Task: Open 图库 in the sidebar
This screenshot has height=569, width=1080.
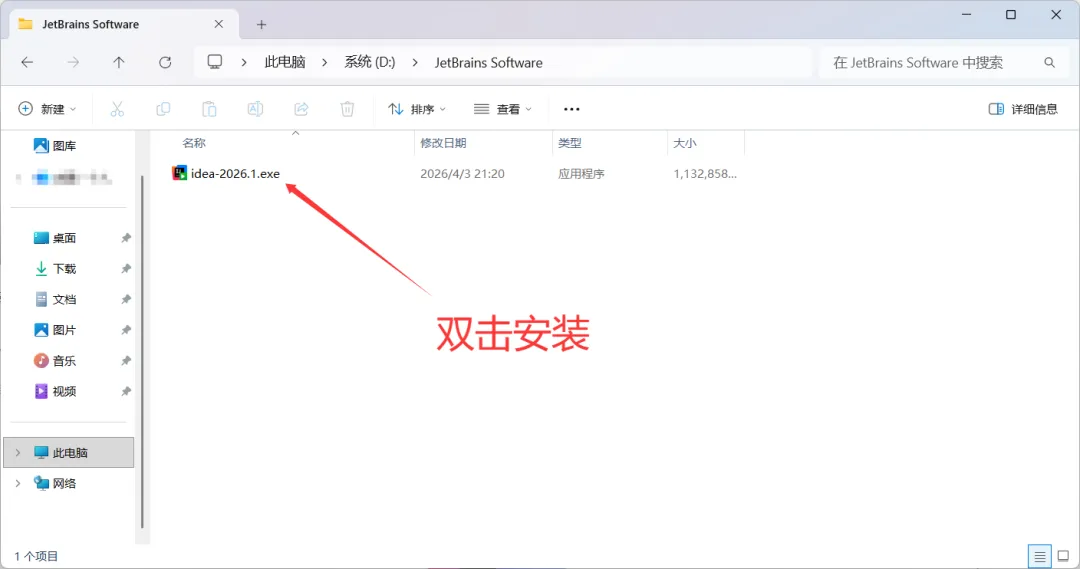Action: (55, 145)
